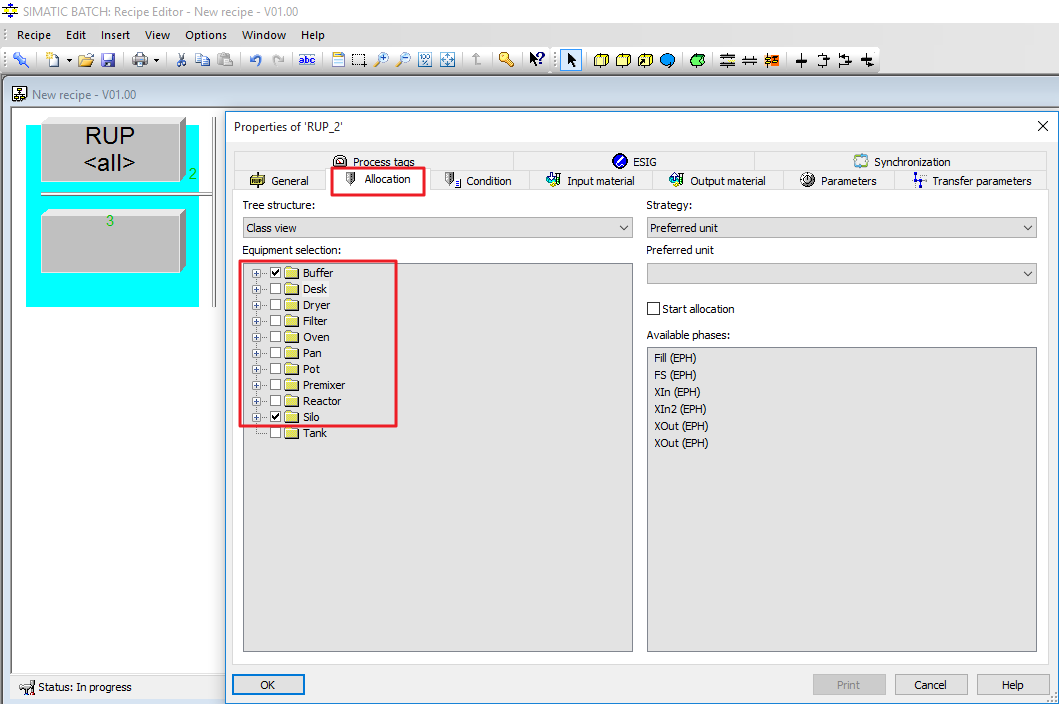Switch to the Input material tab
Viewport: 1059px width, 704px height.
pos(591,180)
